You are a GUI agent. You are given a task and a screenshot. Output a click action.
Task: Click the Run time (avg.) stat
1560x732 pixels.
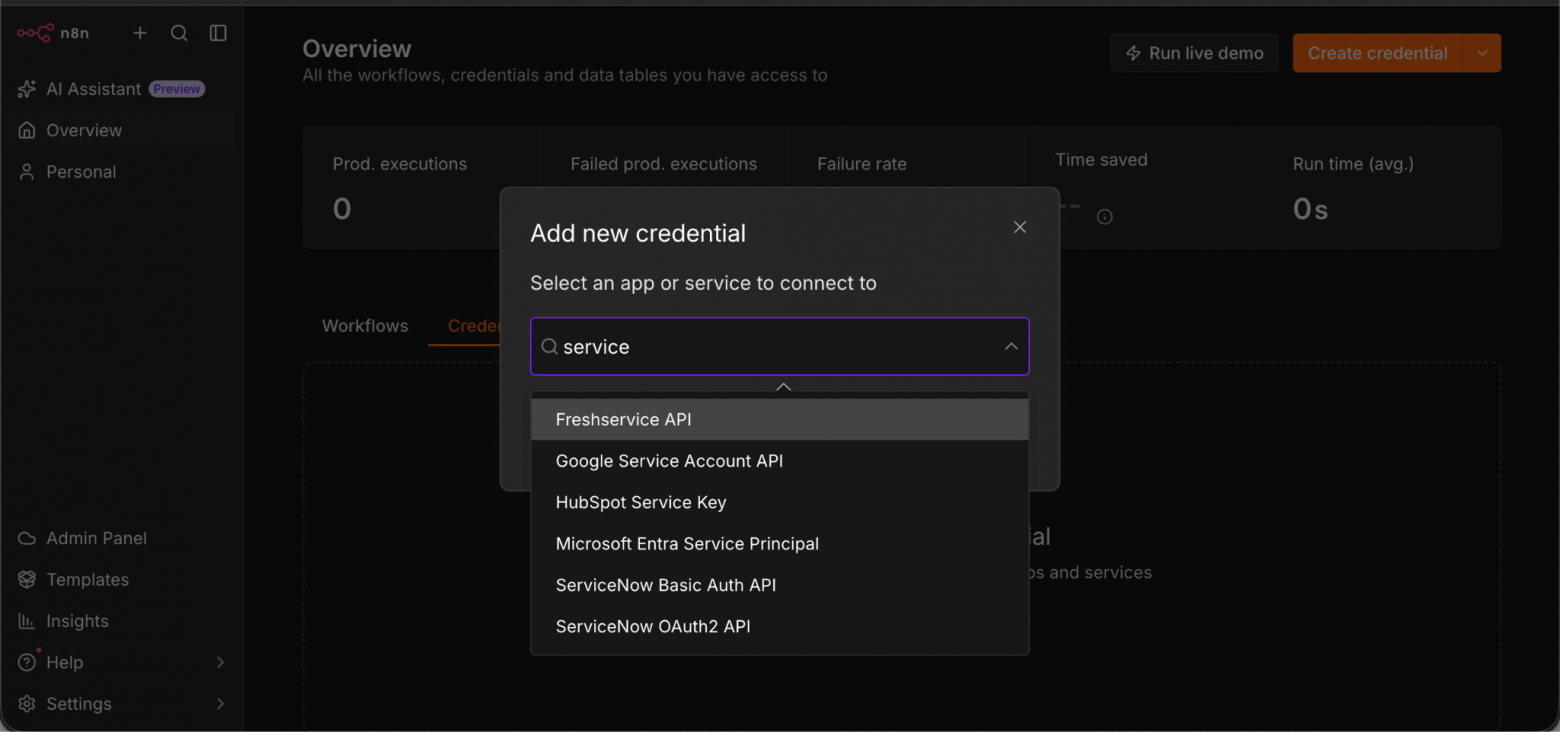click(1381, 187)
